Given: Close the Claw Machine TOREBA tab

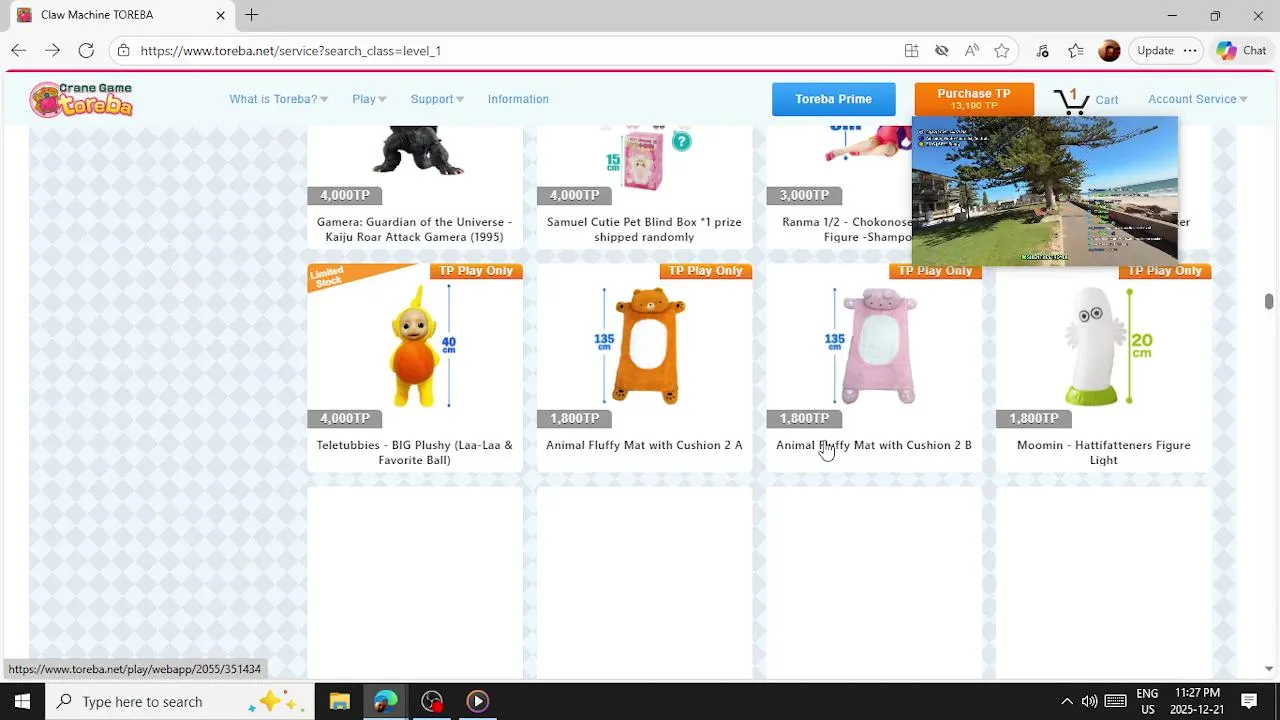Looking at the screenshot, I should click(x=221, y=15).
